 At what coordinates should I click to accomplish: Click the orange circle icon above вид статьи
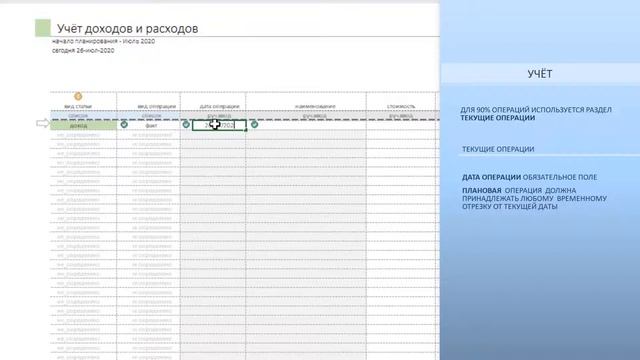coord(78,96)
